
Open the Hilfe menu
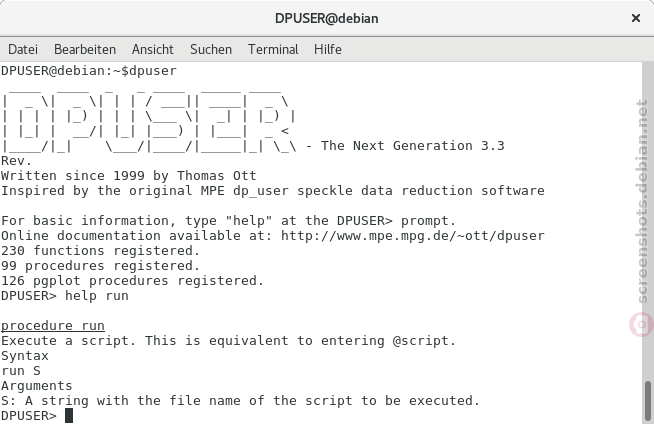pos(328,49)
